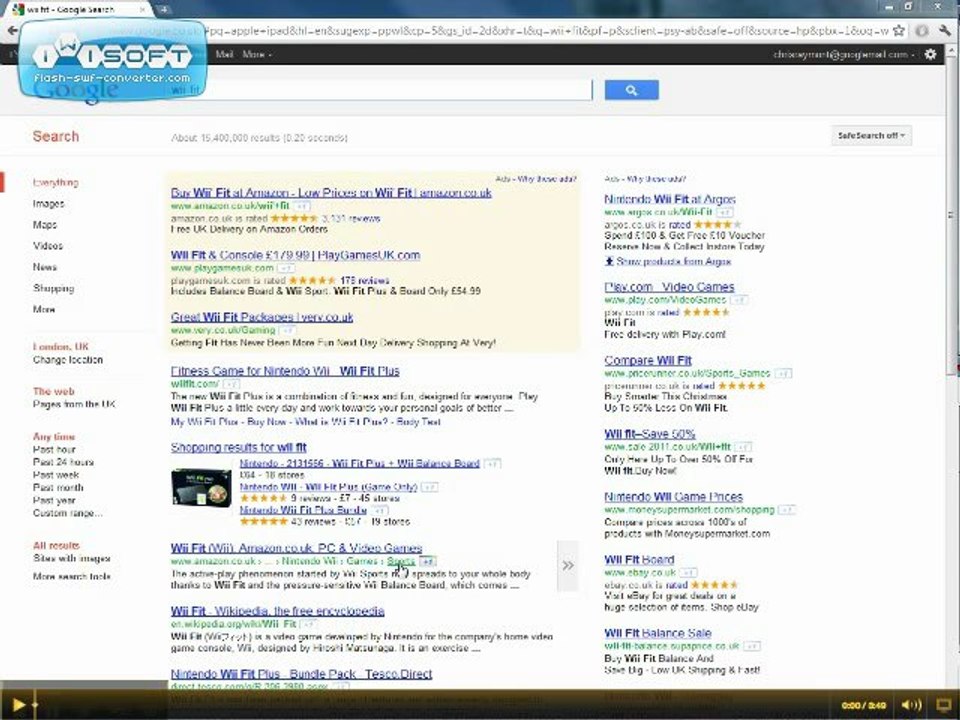Image resolution: width=960 pixels, height=720 pixels.
Task: Toggle fullscreen icon in video bar
Action: [x=944, y=705]
